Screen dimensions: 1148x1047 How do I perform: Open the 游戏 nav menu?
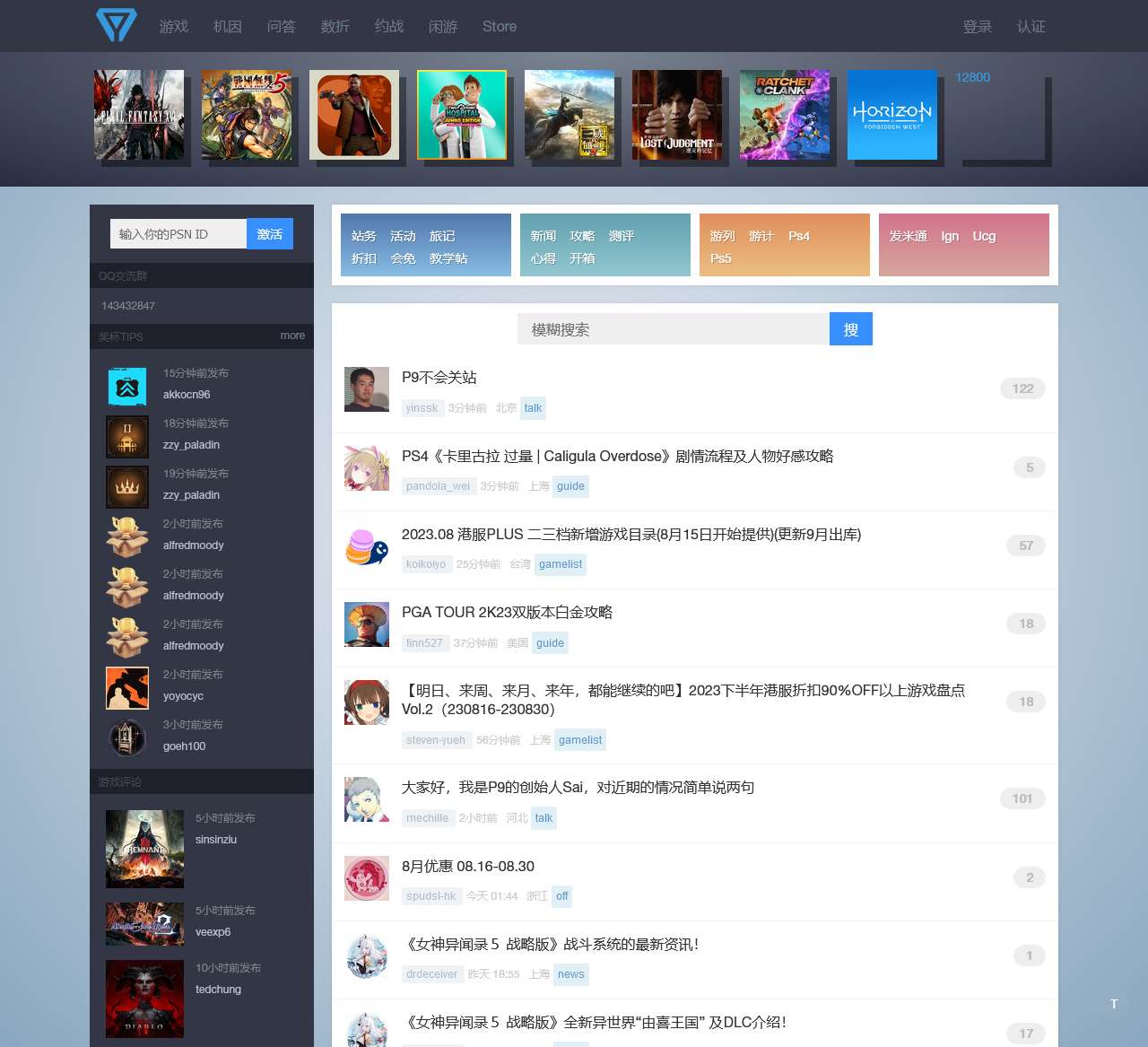[174, 26]
